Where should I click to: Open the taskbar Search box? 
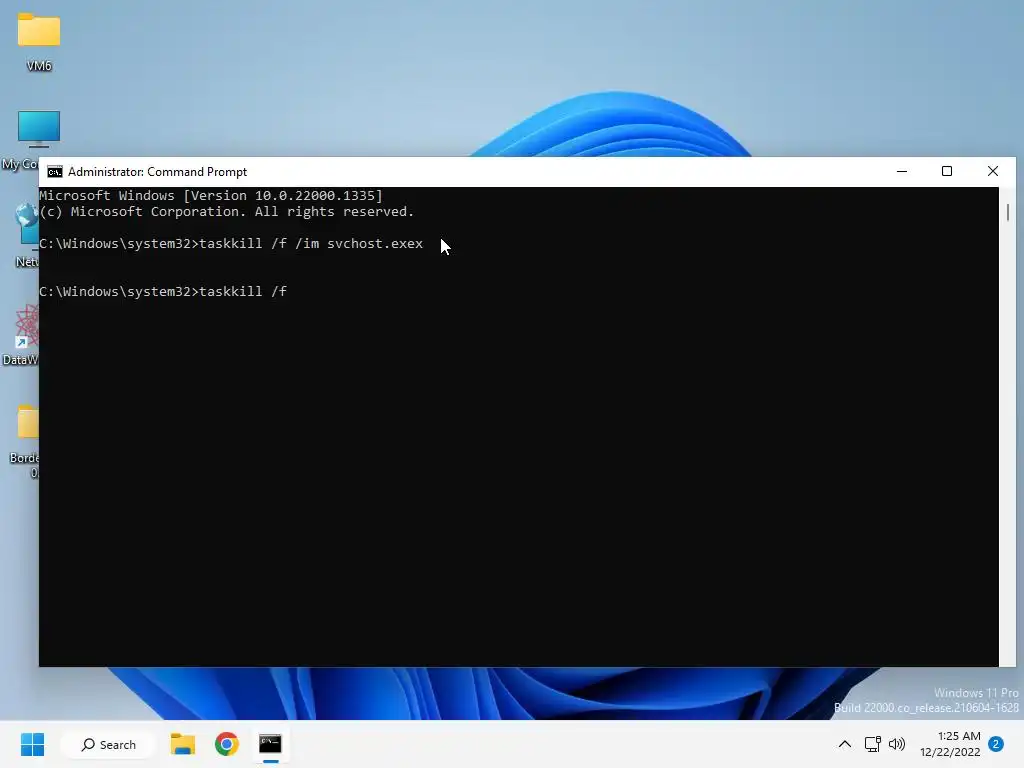[108, 744]
